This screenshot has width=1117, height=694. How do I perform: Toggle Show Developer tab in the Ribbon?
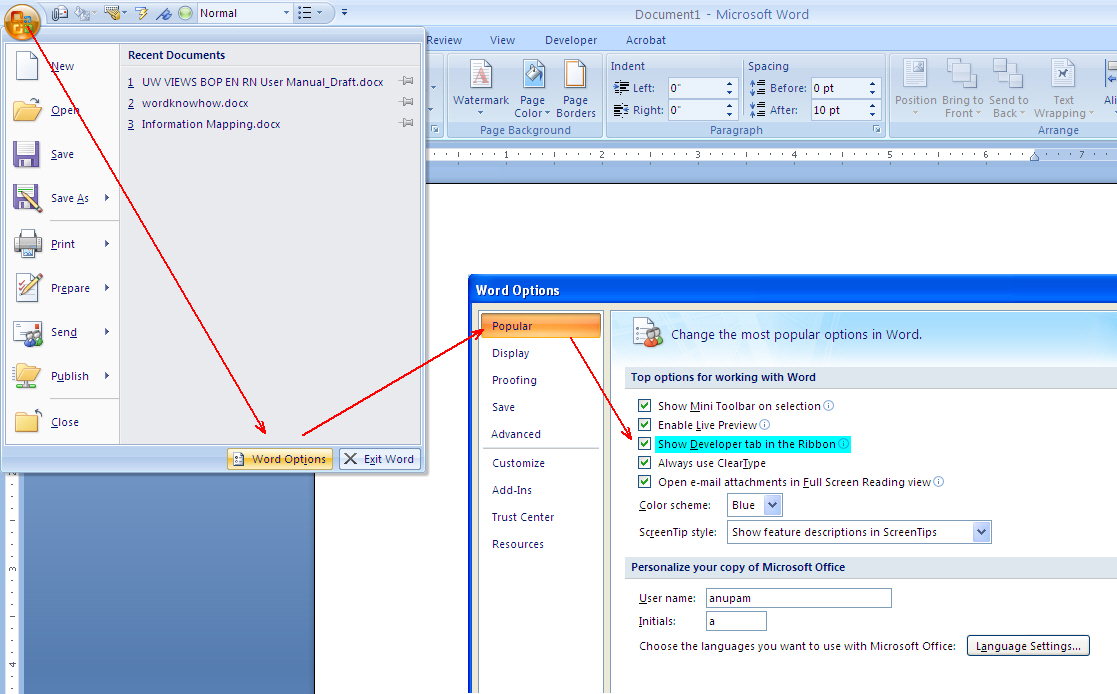[645, 444]
